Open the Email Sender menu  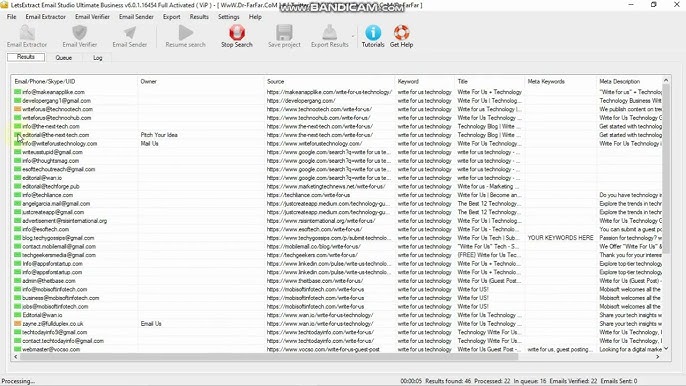(136, 17)
